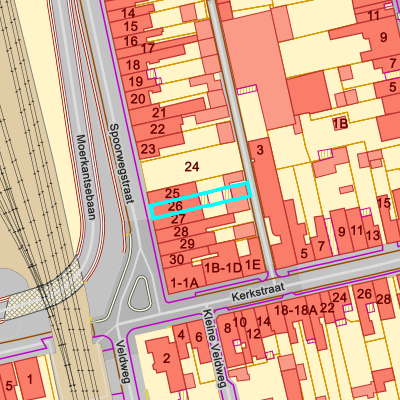Select the cyan-highlighted parcel number 26

pos(200,200)
